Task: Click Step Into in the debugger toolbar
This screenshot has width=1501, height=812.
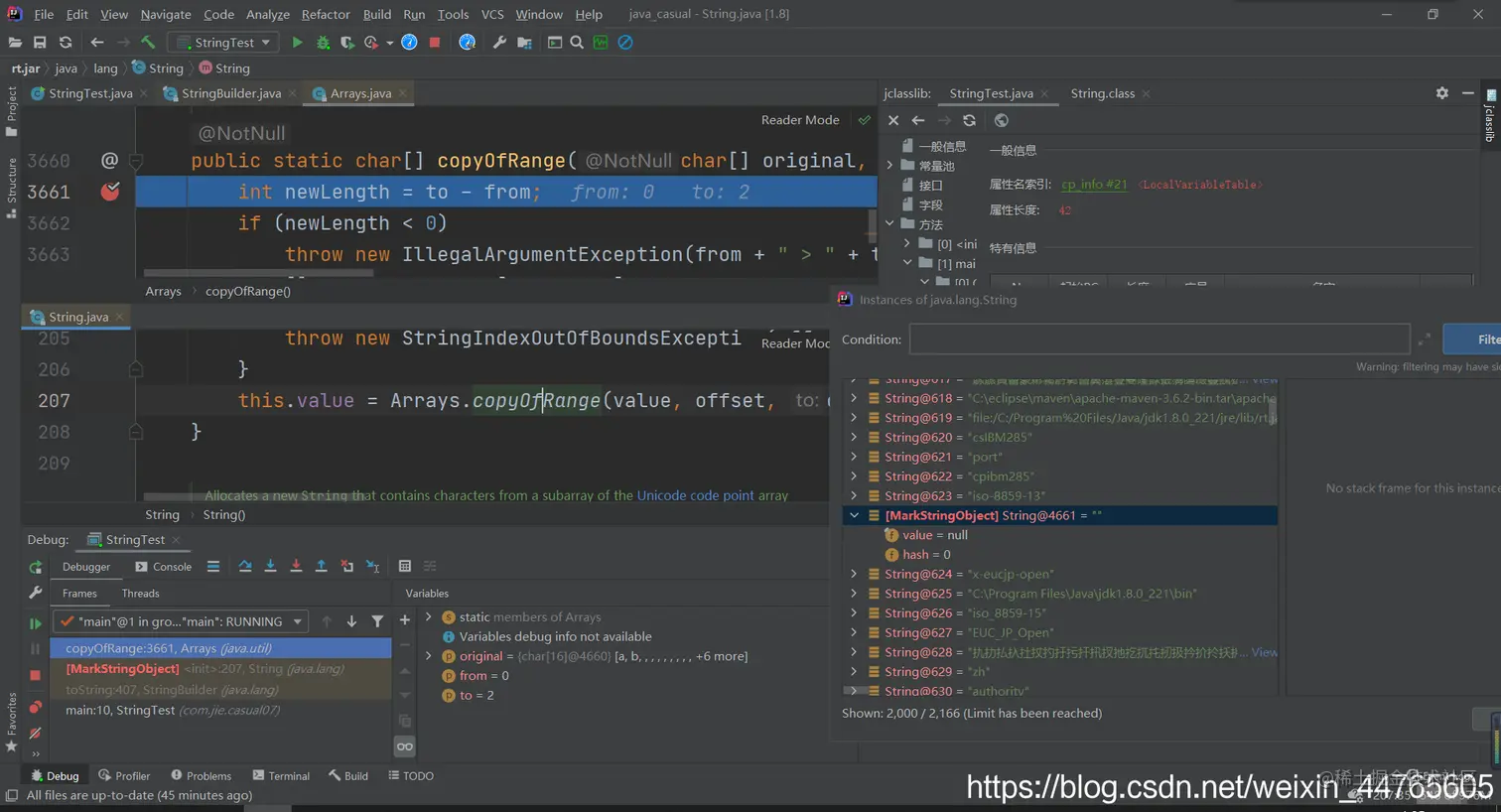Action: tap(270, 566)
